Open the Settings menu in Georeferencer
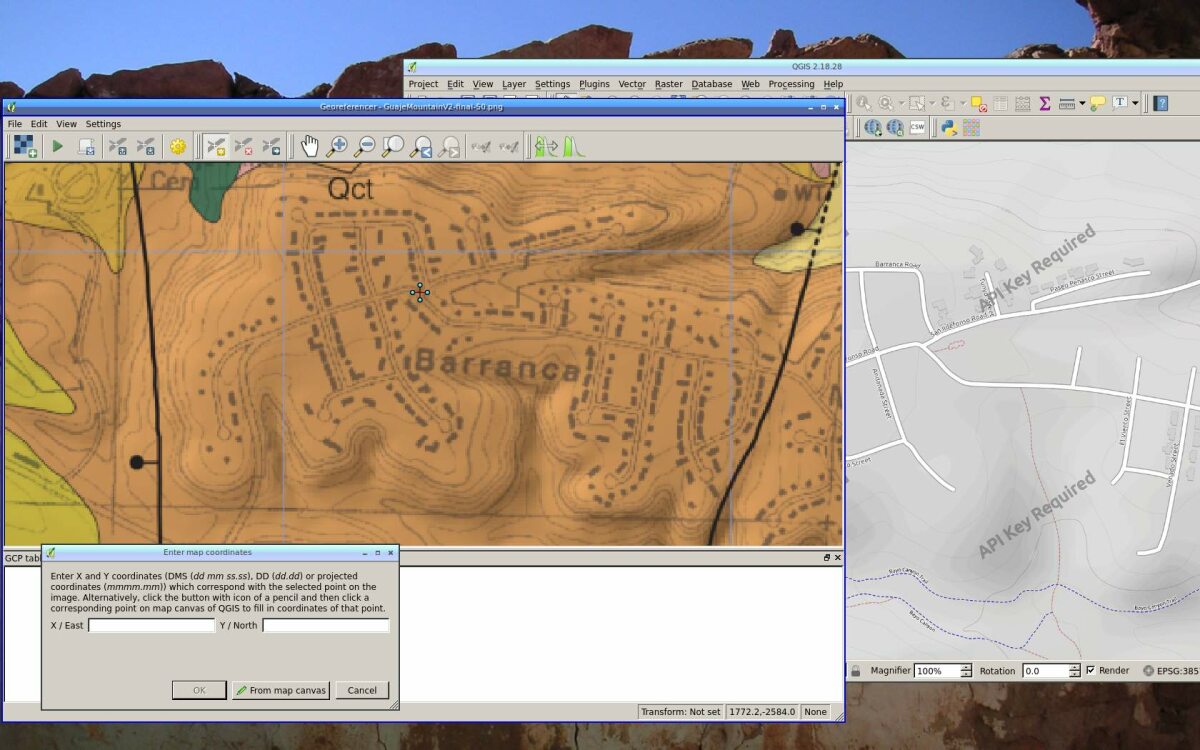Screen dimensions: 1200x750 (103, 124)
